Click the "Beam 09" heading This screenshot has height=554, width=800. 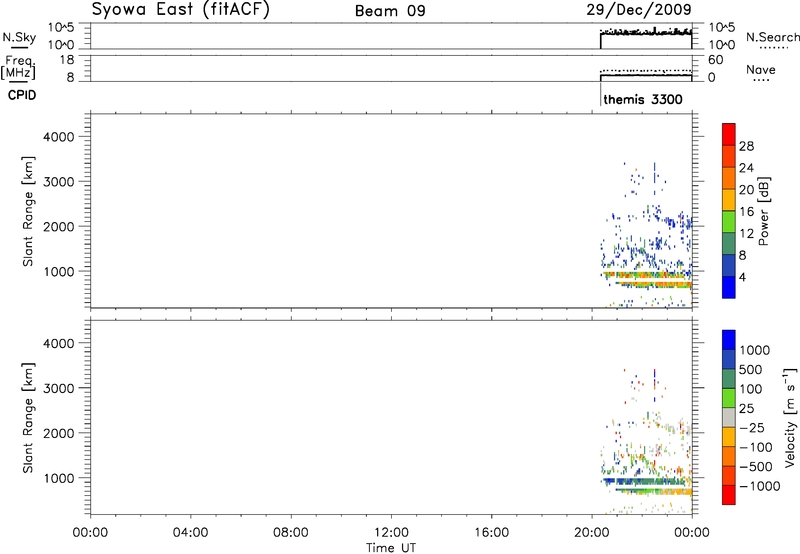click(x=390, y=11)
